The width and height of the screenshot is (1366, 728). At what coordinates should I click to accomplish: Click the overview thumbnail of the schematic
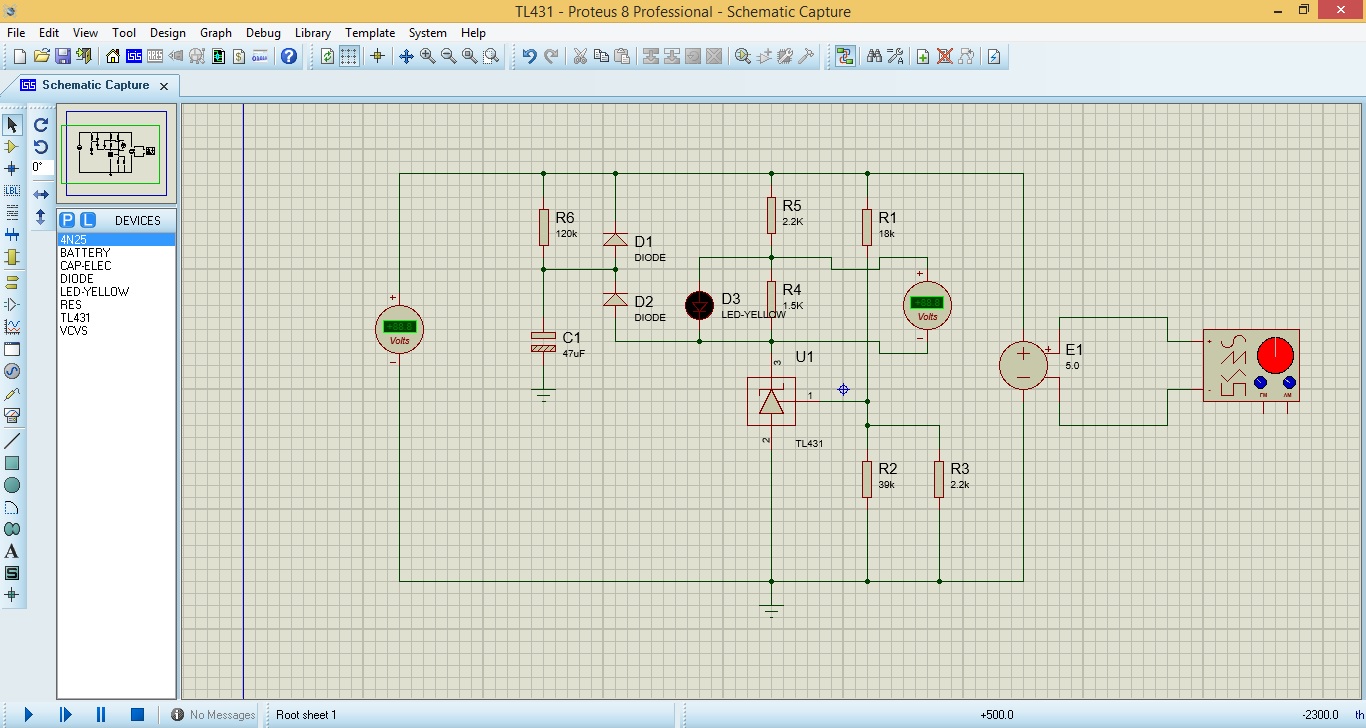click(116, 153)
